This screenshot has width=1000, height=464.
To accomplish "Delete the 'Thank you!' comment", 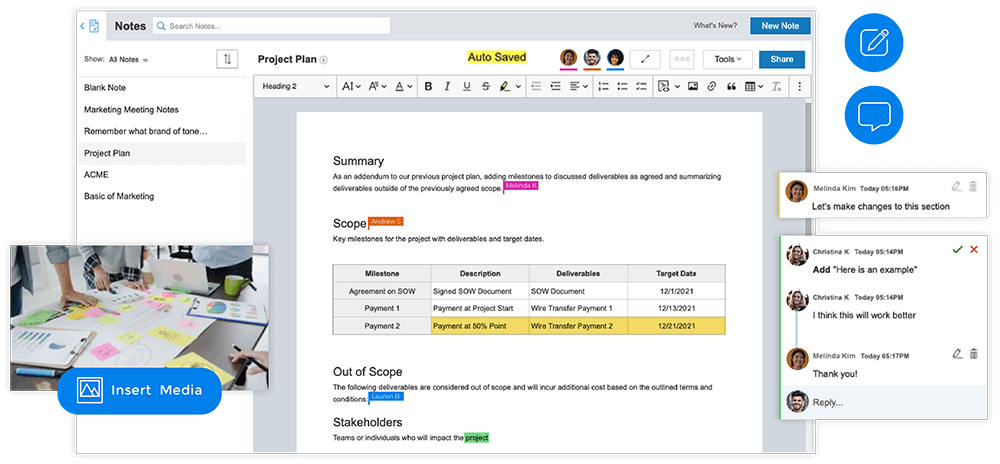I will point(973,353).
